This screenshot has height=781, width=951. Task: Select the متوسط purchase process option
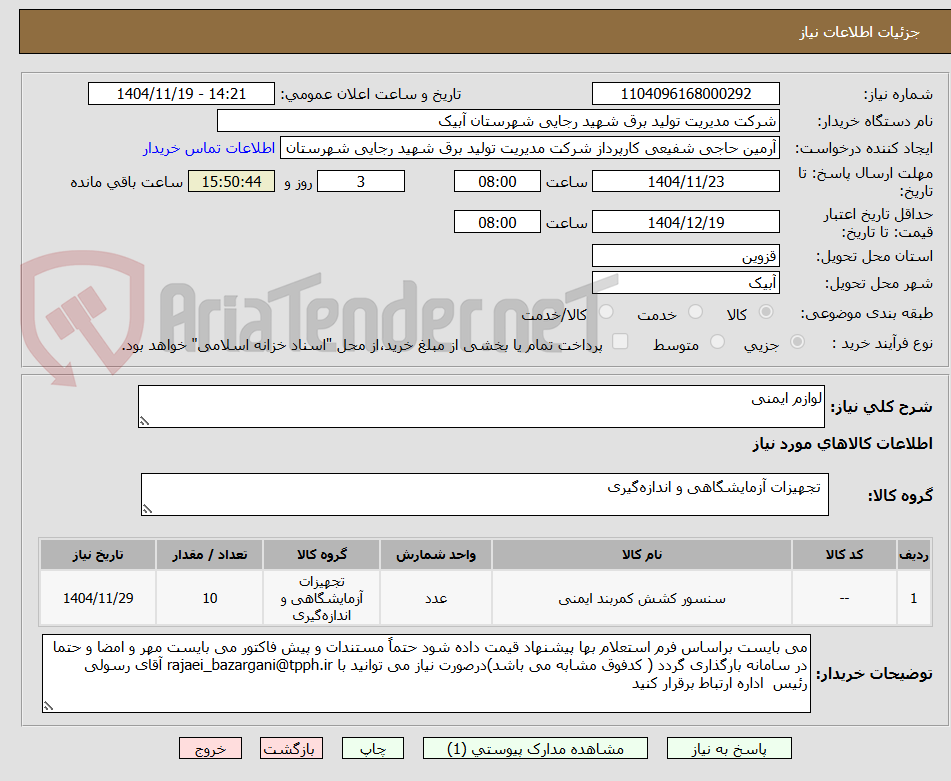tap(716, 343)
